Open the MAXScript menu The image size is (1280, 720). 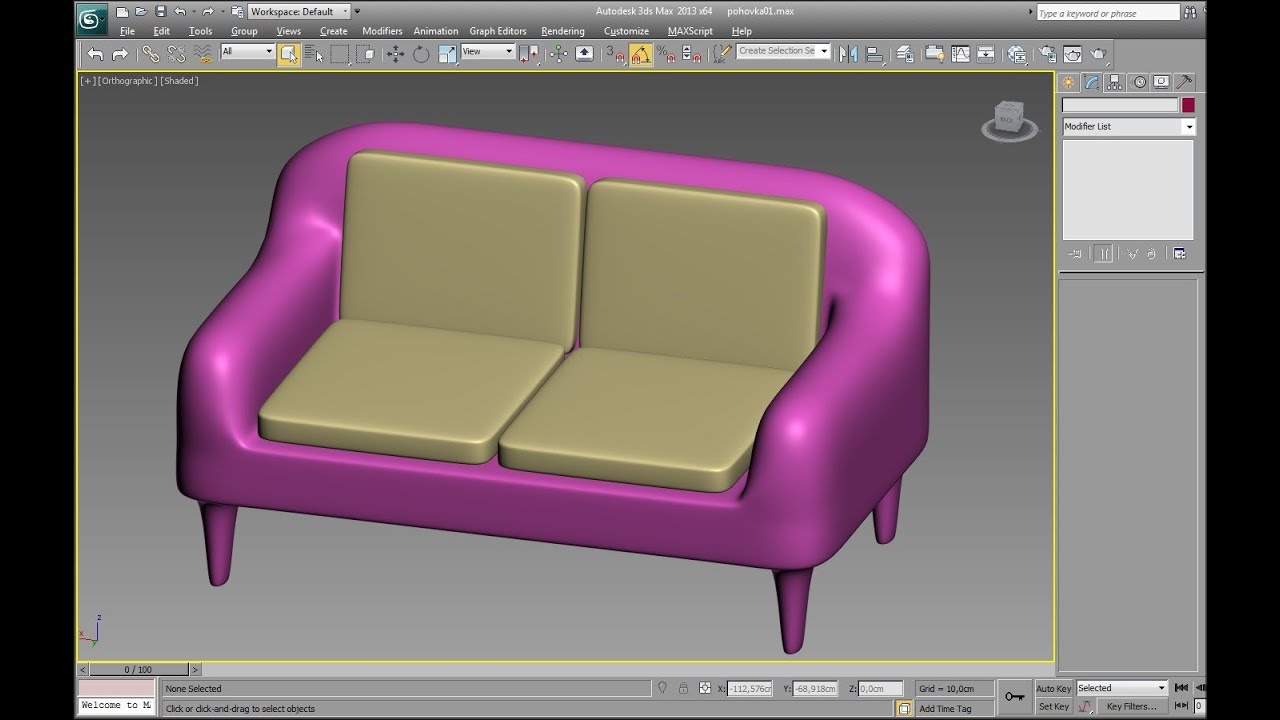coord(690,31)
